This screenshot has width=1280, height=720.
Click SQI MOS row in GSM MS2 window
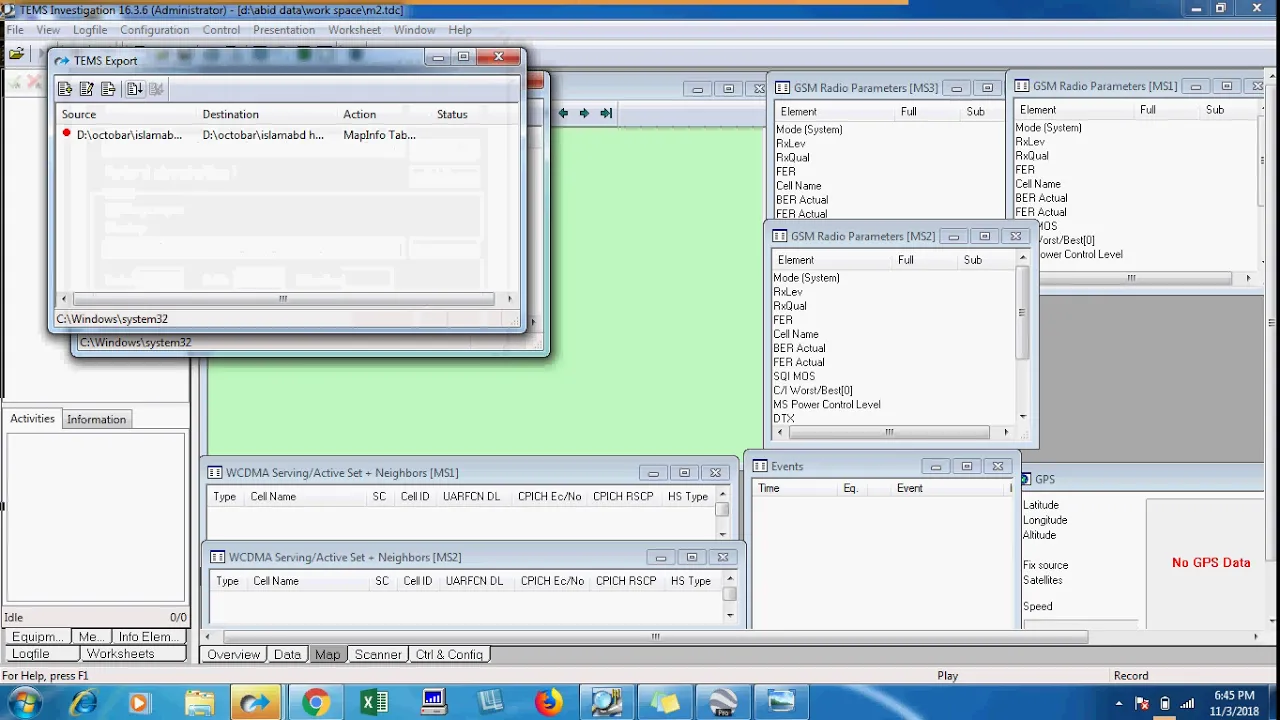pyautogui.click(x=794, y=377)
